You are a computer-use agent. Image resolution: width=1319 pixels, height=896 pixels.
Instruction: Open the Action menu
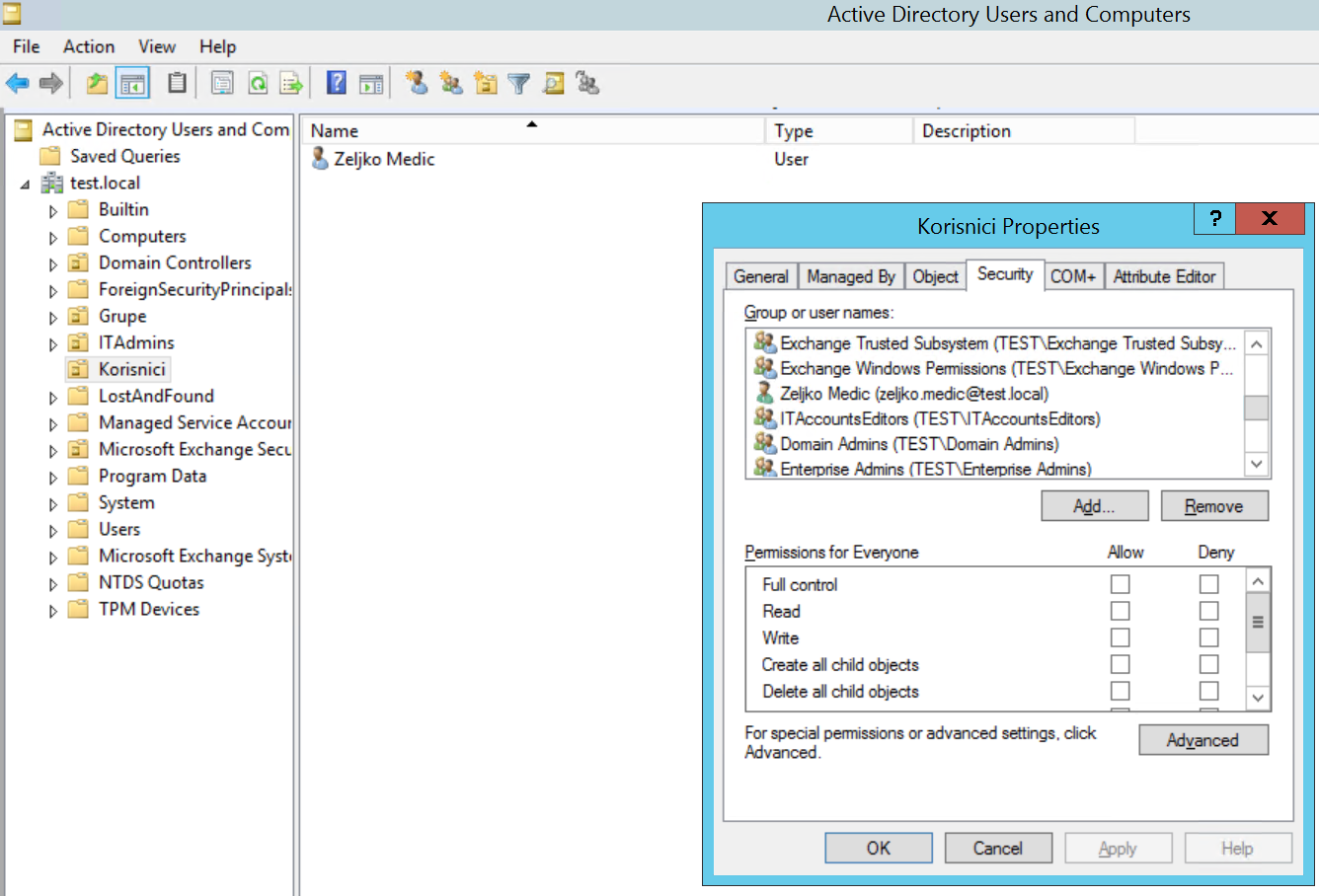coord(89,46)
